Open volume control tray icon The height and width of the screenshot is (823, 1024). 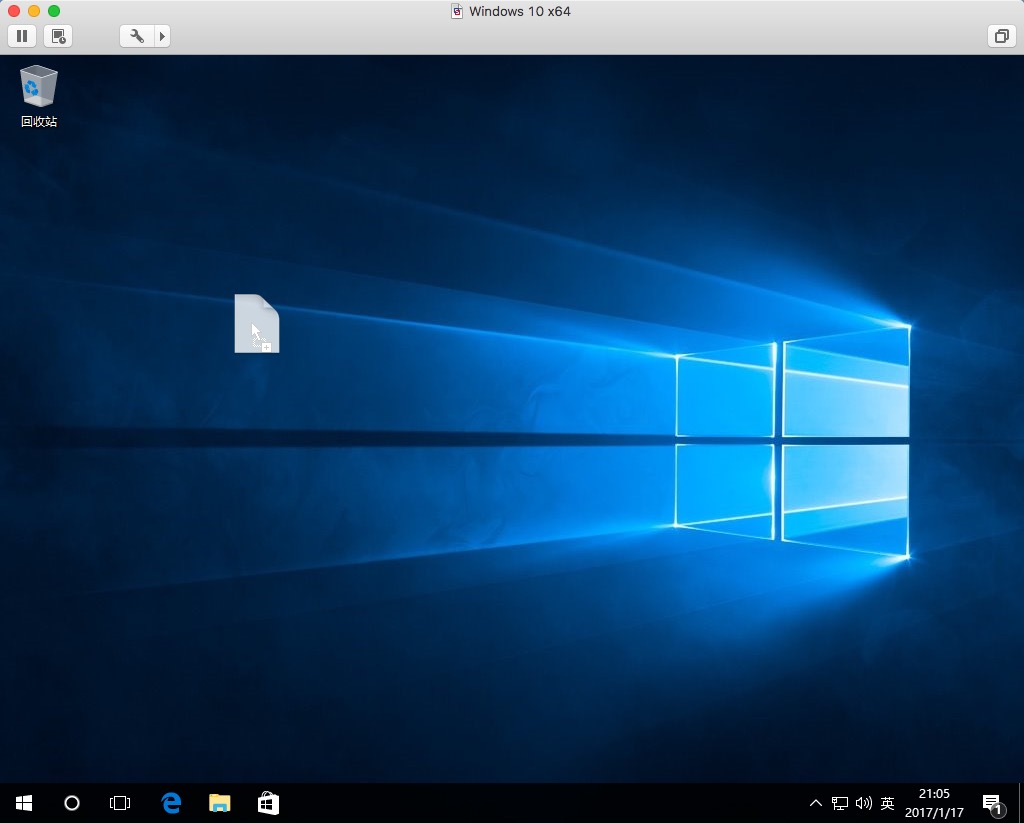click(x=863, y=803)
